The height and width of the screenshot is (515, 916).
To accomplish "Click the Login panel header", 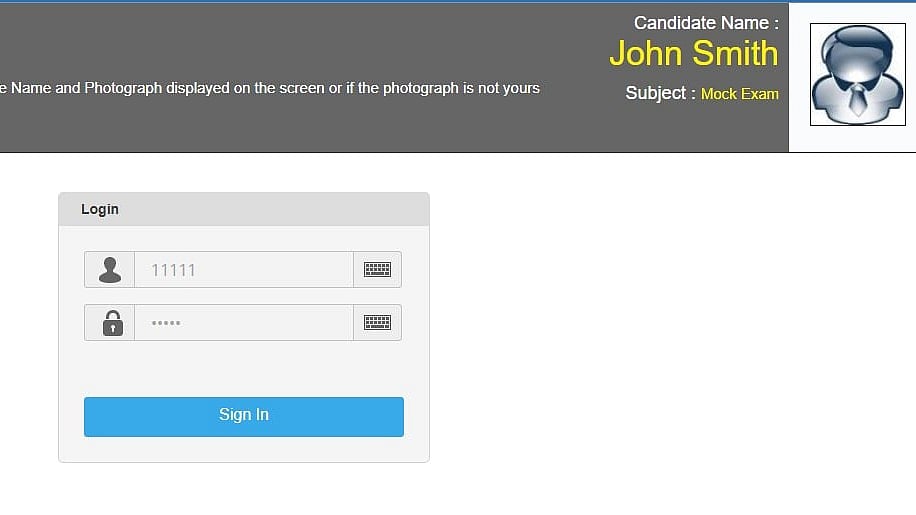I will click(x=243, y=209).
